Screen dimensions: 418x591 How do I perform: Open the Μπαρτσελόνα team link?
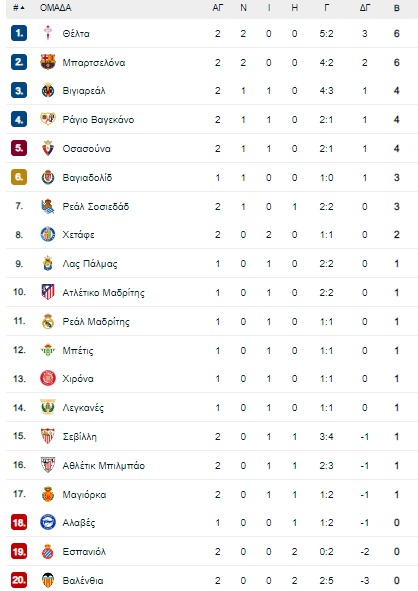point(93,63)
